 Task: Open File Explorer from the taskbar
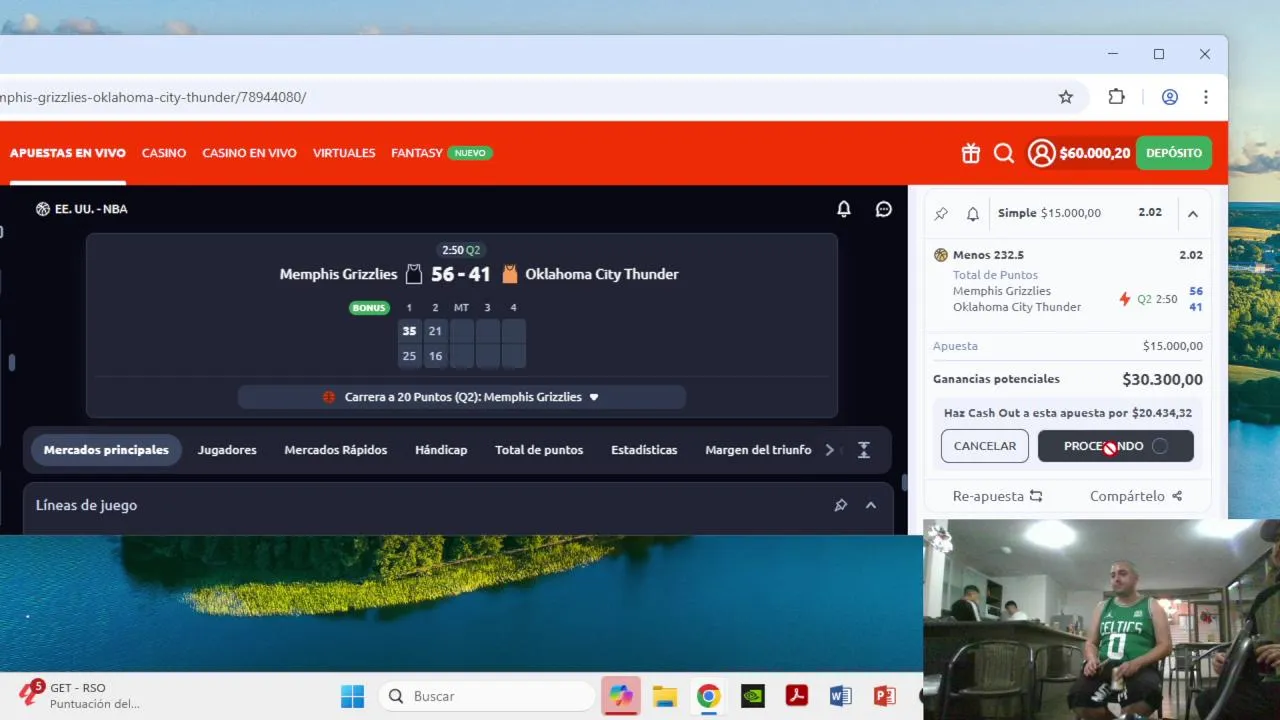(x=665, y=696)
